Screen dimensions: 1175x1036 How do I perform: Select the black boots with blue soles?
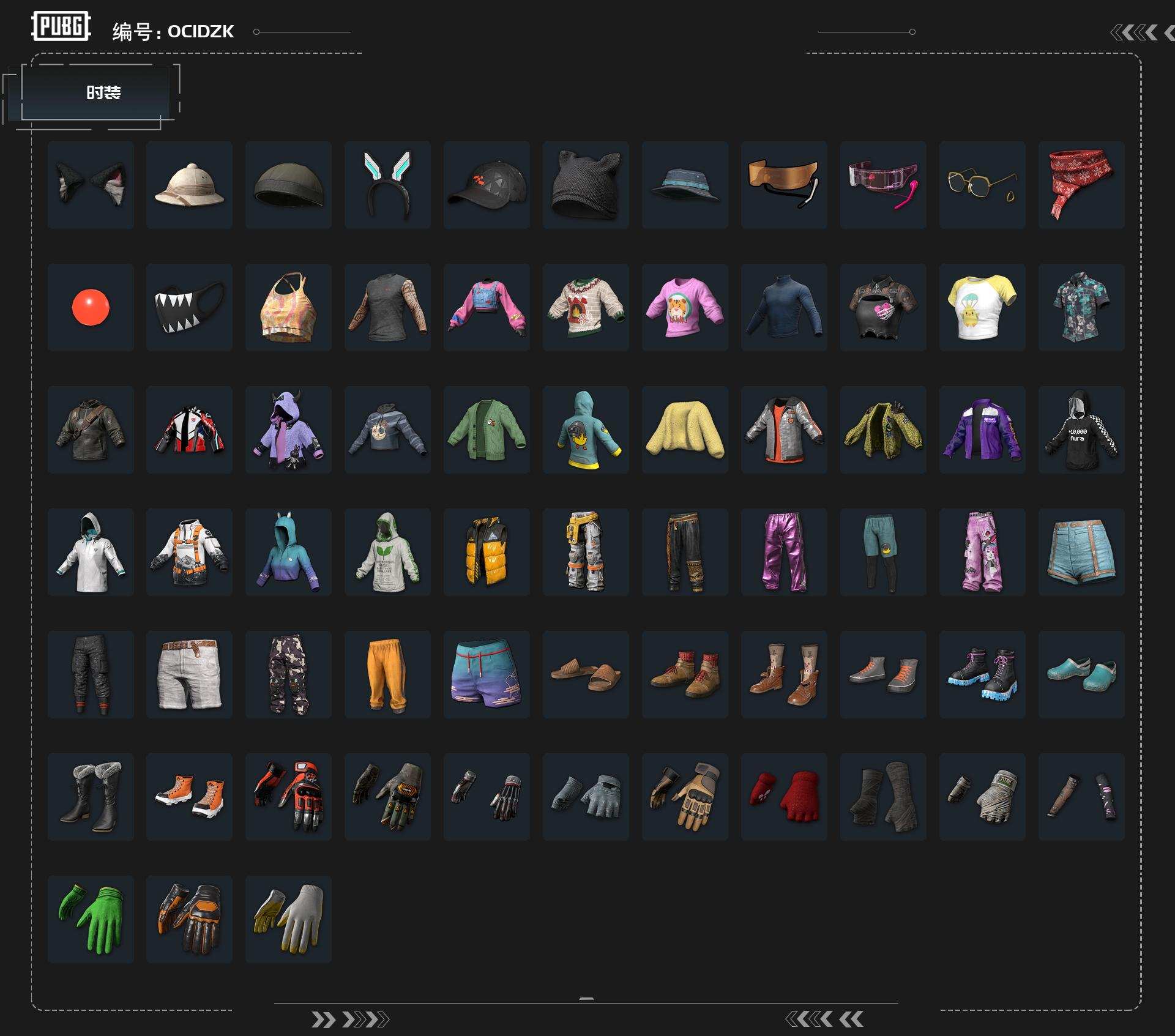tap(983, 674)
